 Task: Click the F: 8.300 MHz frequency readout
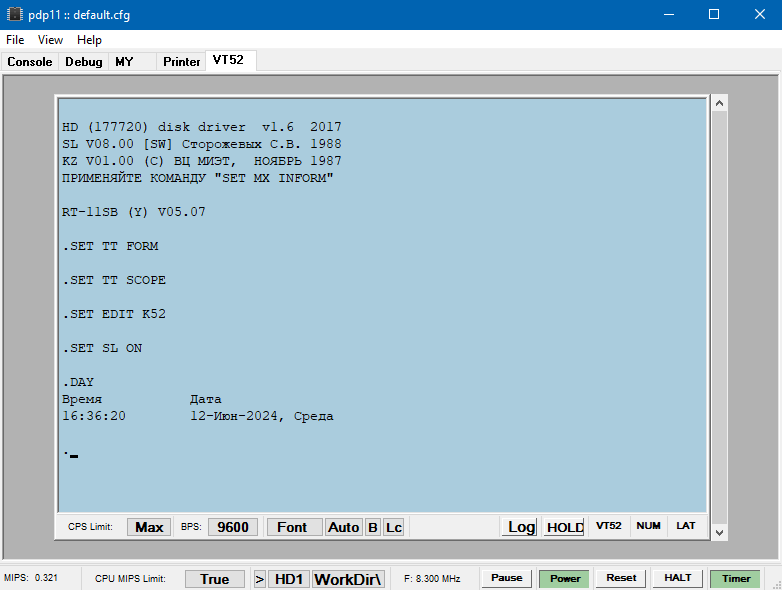click(432, 579)
